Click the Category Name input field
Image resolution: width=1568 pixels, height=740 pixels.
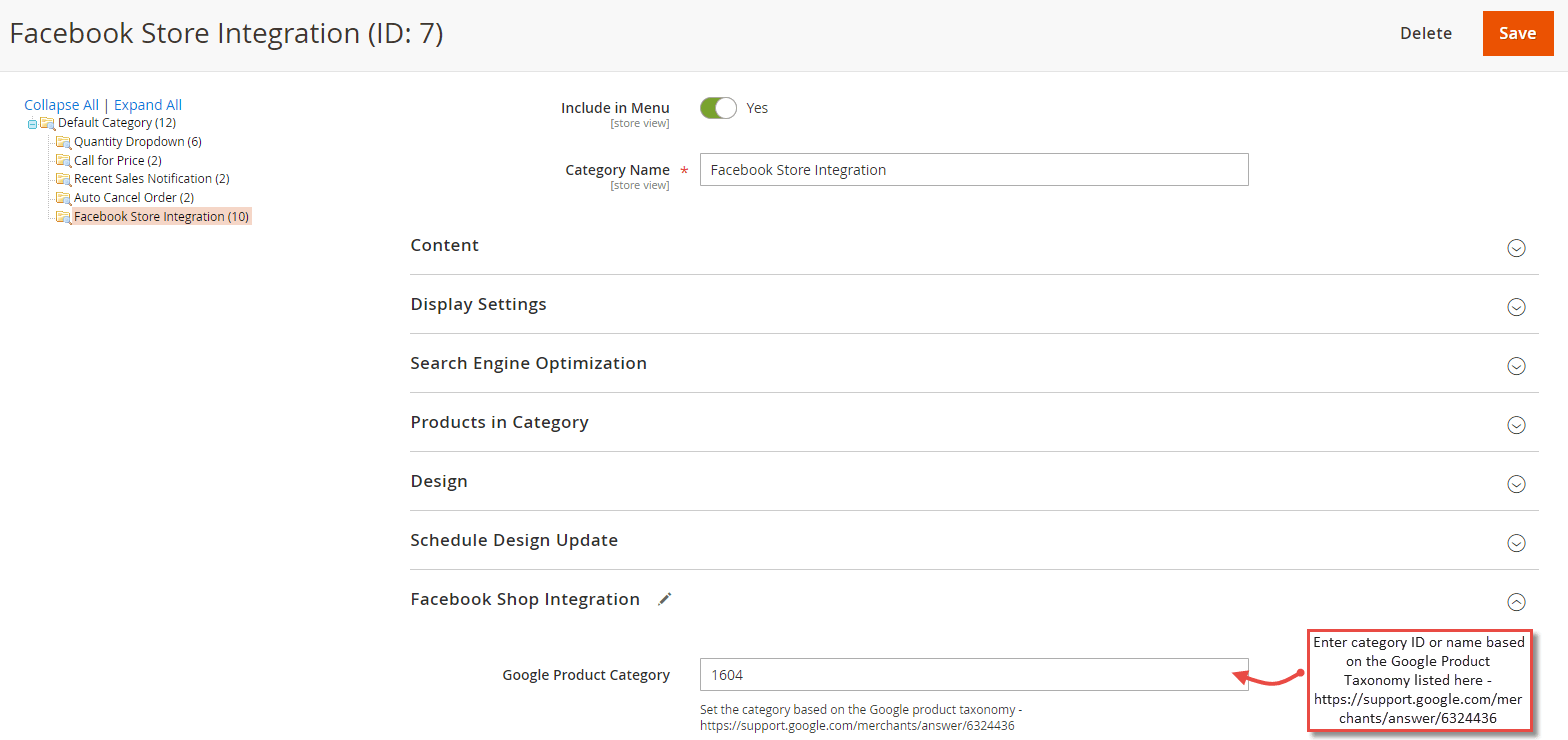[x=974, y=170]
